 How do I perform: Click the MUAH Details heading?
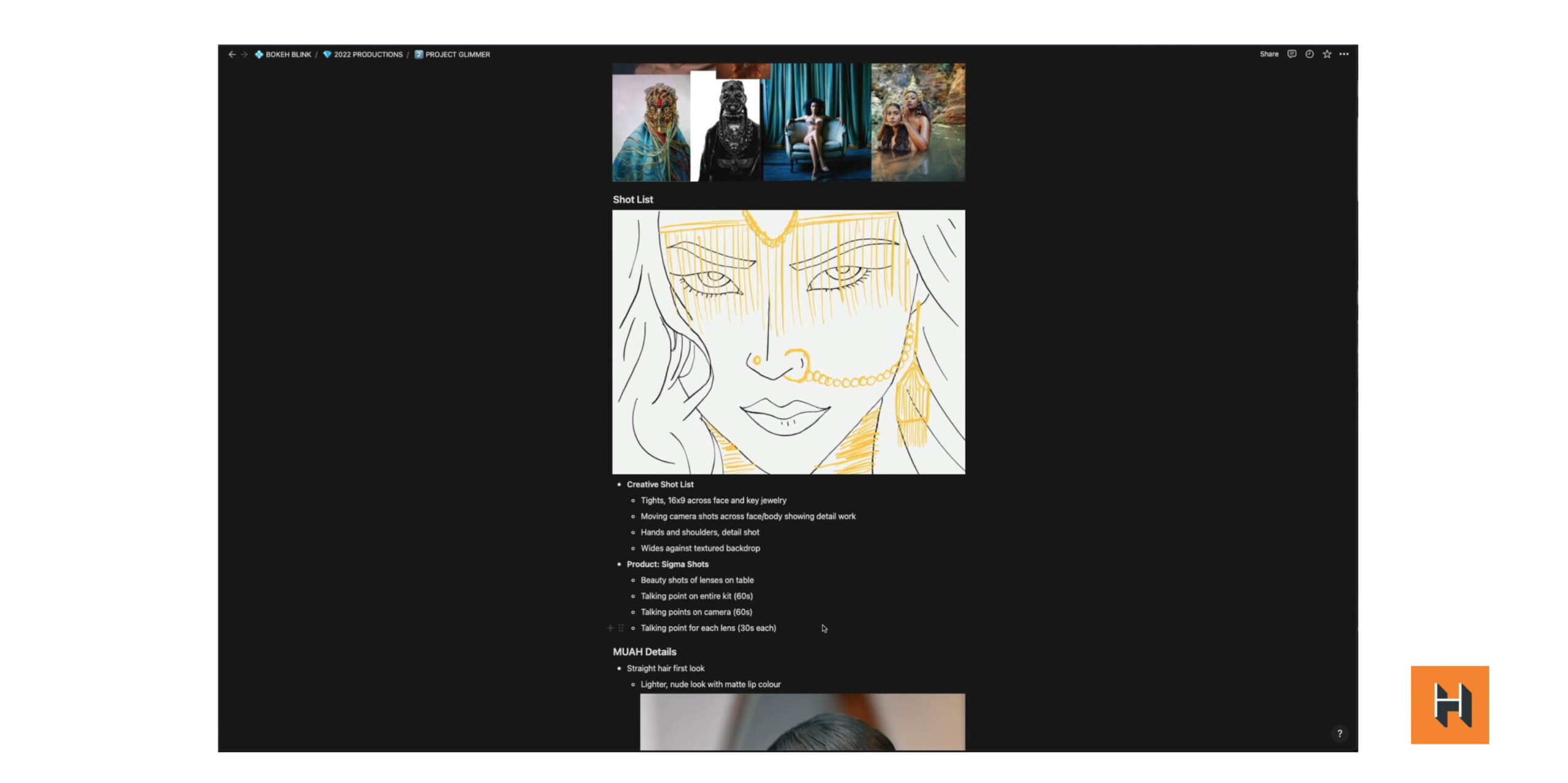point(644,652)
